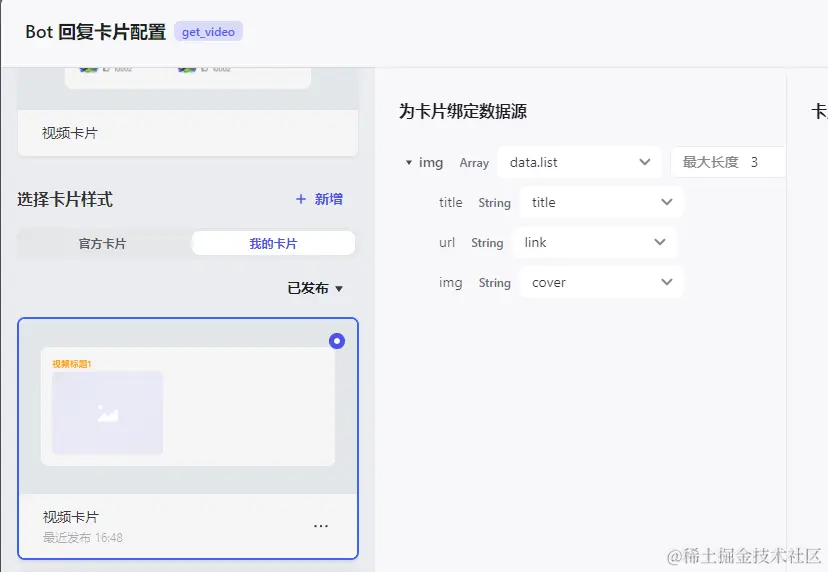Open the link source dropdown for url
Screen dimensions: 828x572
point(595,242)
